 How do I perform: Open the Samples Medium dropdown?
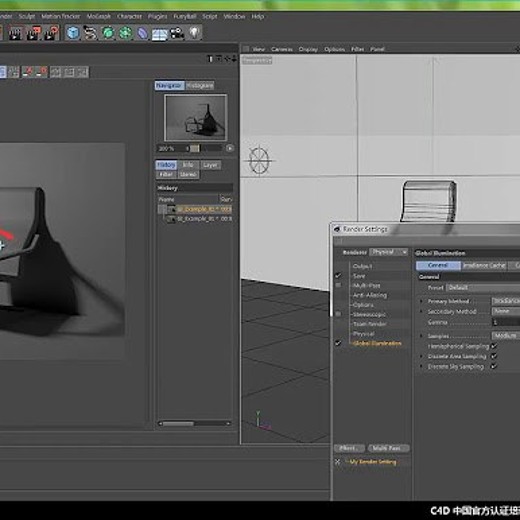point(506,336)
